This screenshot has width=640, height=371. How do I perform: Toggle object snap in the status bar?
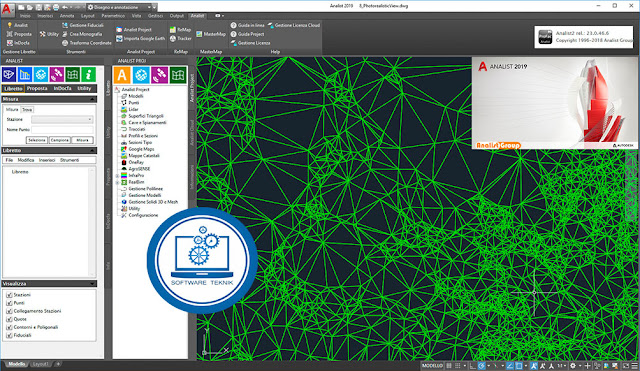coord(518,366)
